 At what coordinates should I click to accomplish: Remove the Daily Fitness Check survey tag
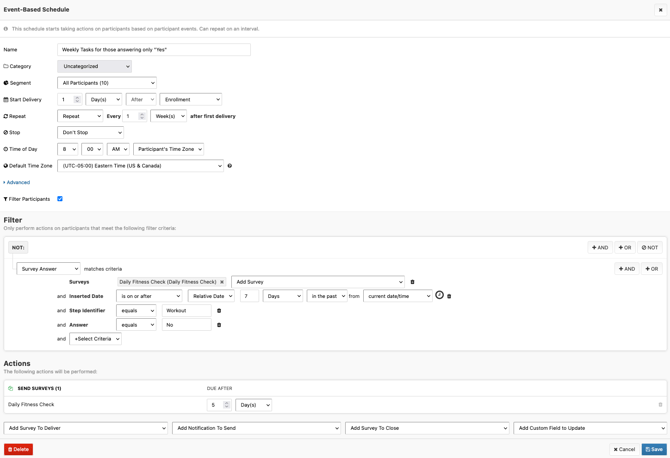(x=222, y=282)
